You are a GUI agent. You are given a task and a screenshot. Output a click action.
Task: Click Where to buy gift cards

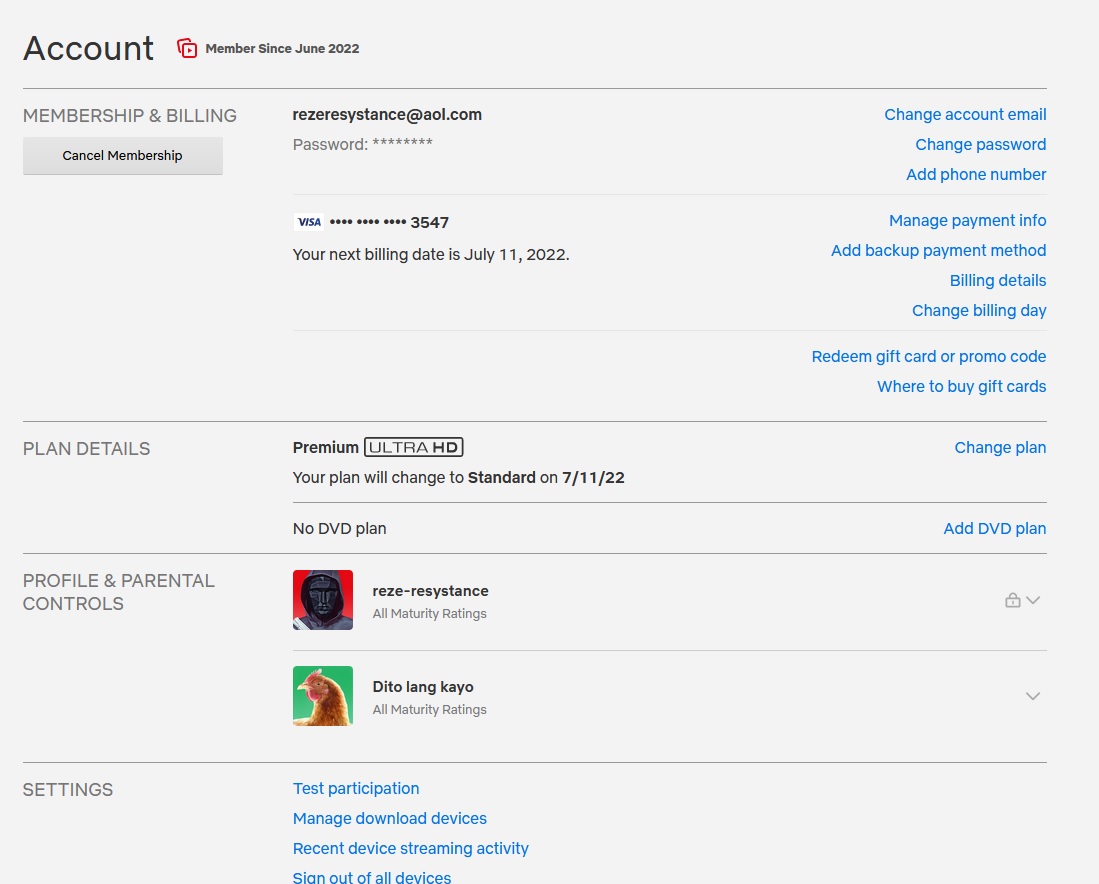point(961,386)
